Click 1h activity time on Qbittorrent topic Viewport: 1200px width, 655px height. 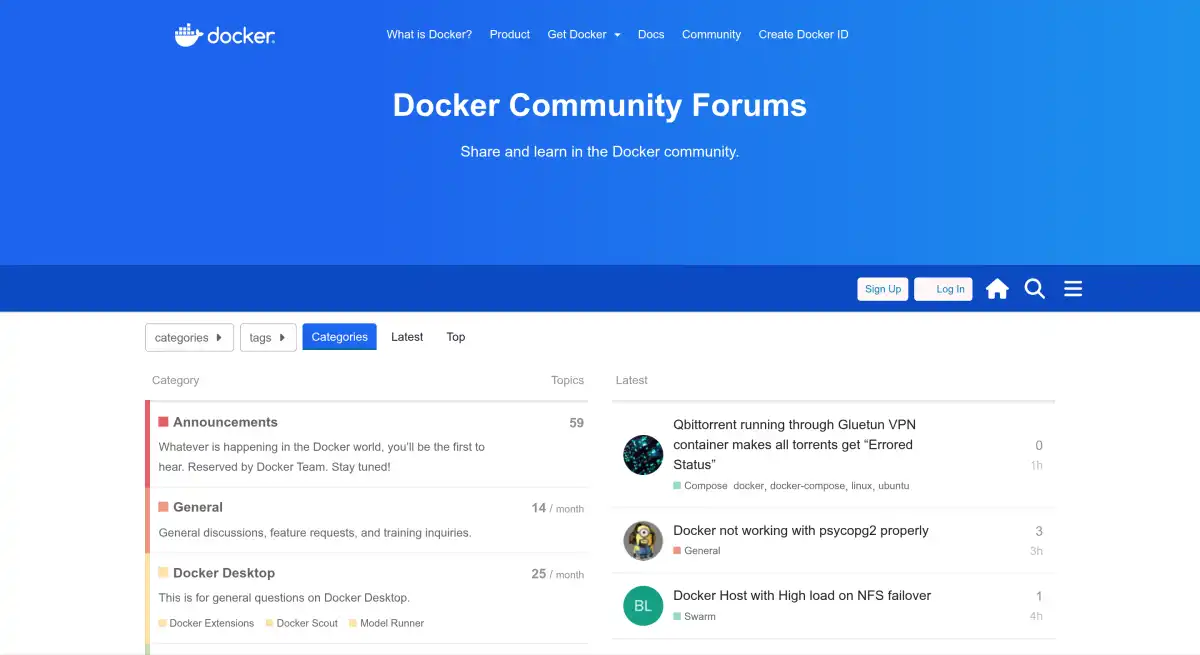1037,465
